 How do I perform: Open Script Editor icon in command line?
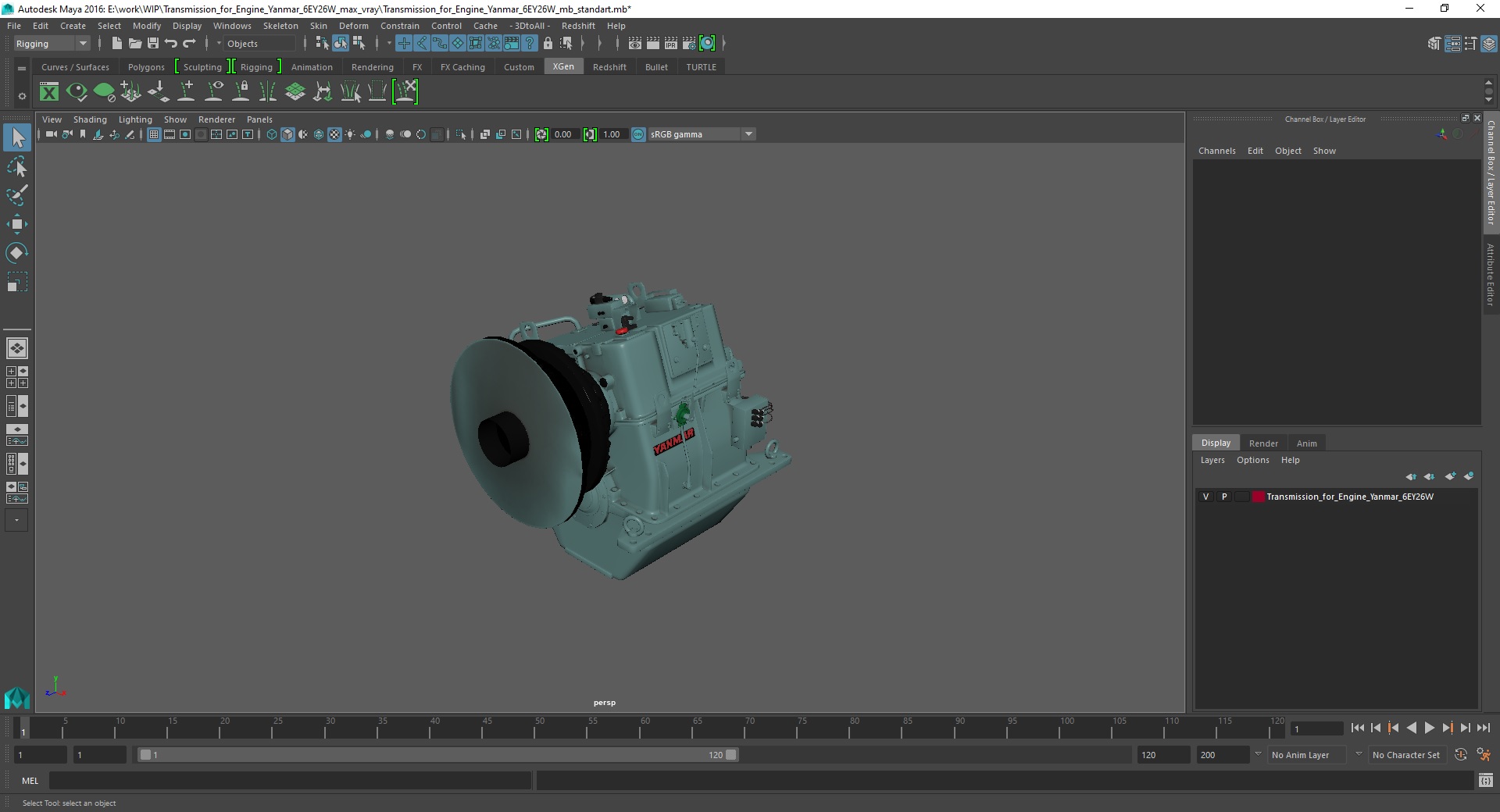pos(1486,780)
